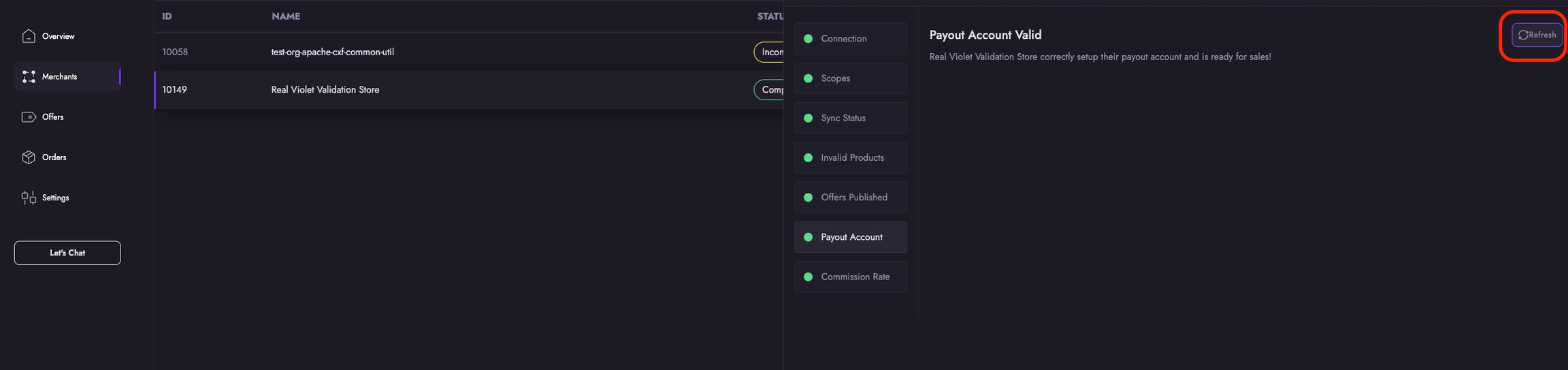View the Offers Published check
Screen dimensions: 1568x370
coord(850,198)
